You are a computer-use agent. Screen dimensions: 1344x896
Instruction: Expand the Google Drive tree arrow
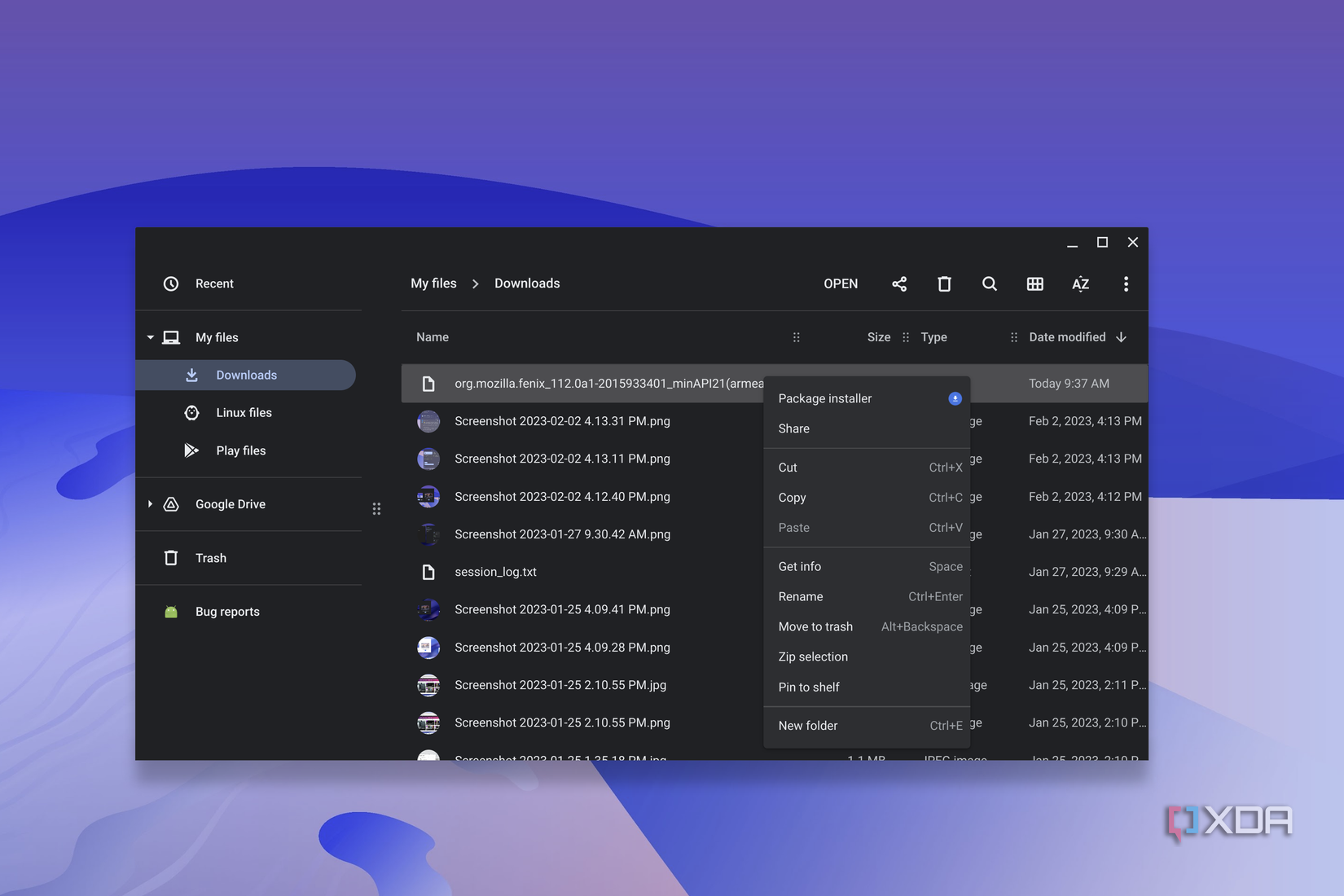150,504
